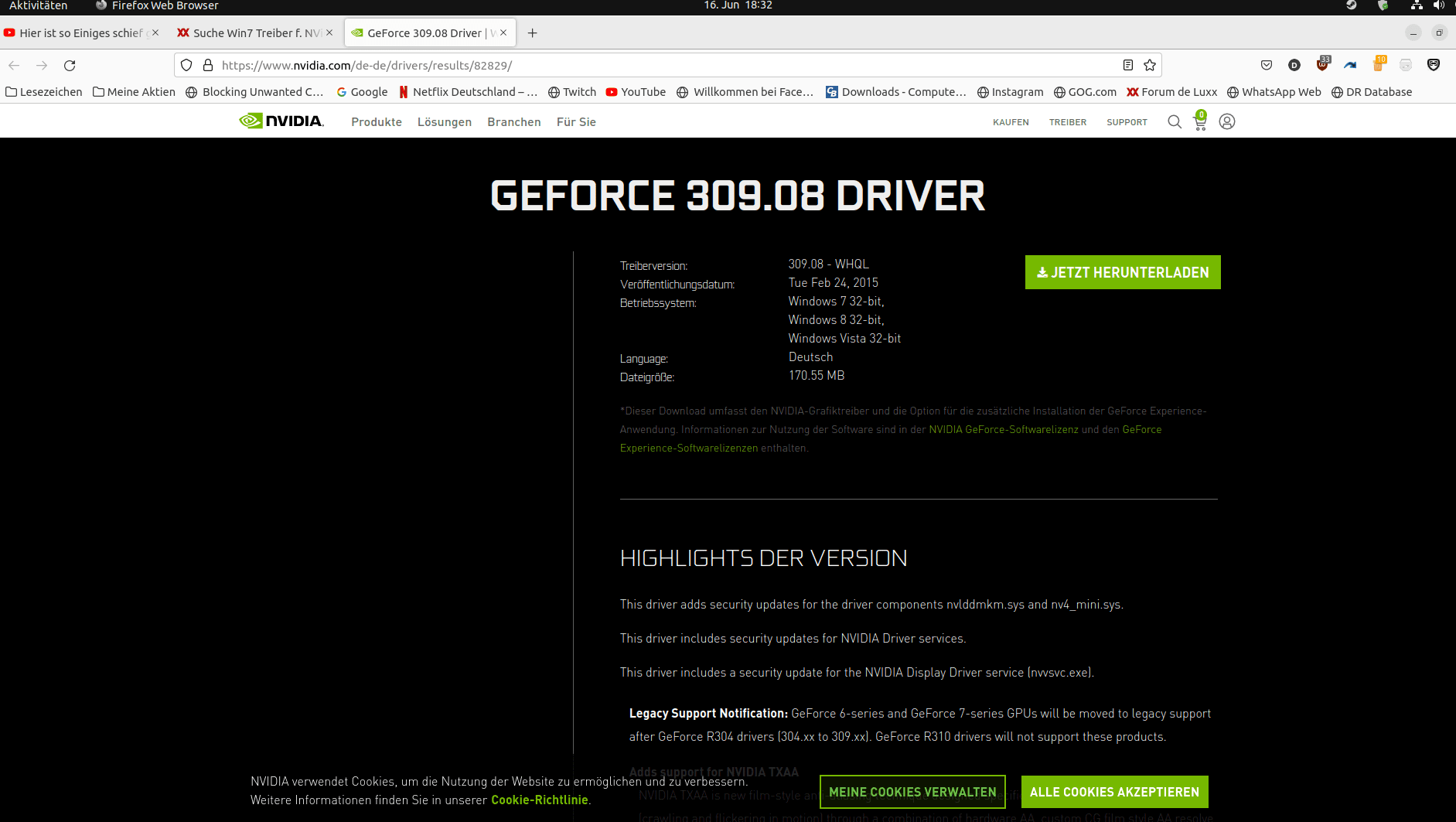
Task: Open the Cookie-Richtlinie link
Action: click(x=540, y=800)
